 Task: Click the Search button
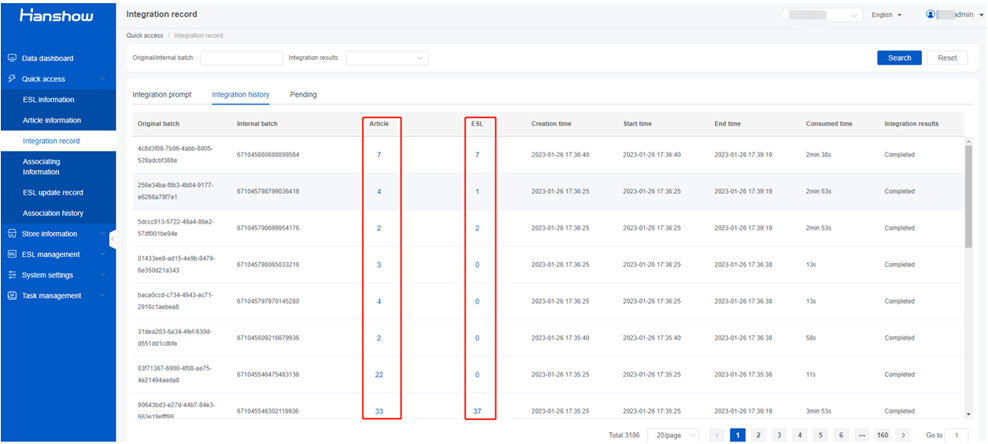coord(899,58)
